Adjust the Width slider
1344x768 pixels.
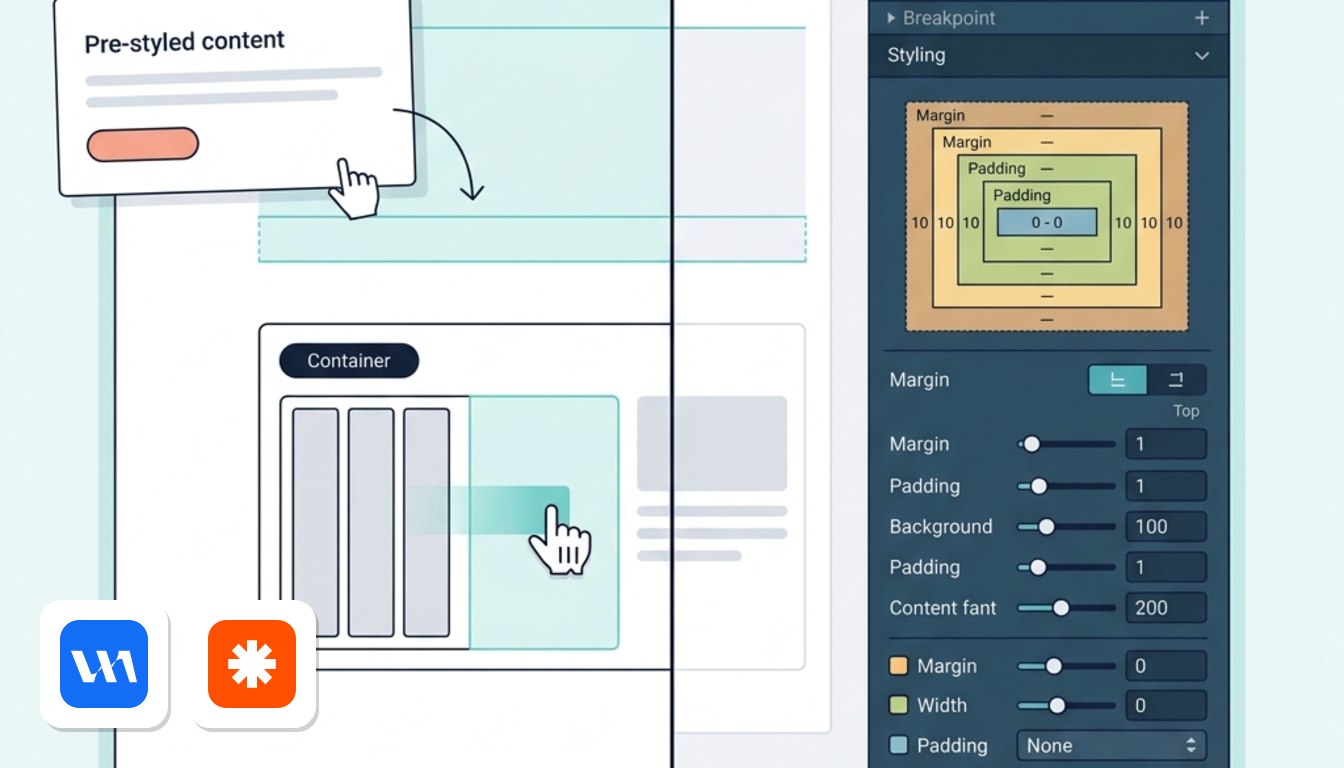pos(1066,705)
